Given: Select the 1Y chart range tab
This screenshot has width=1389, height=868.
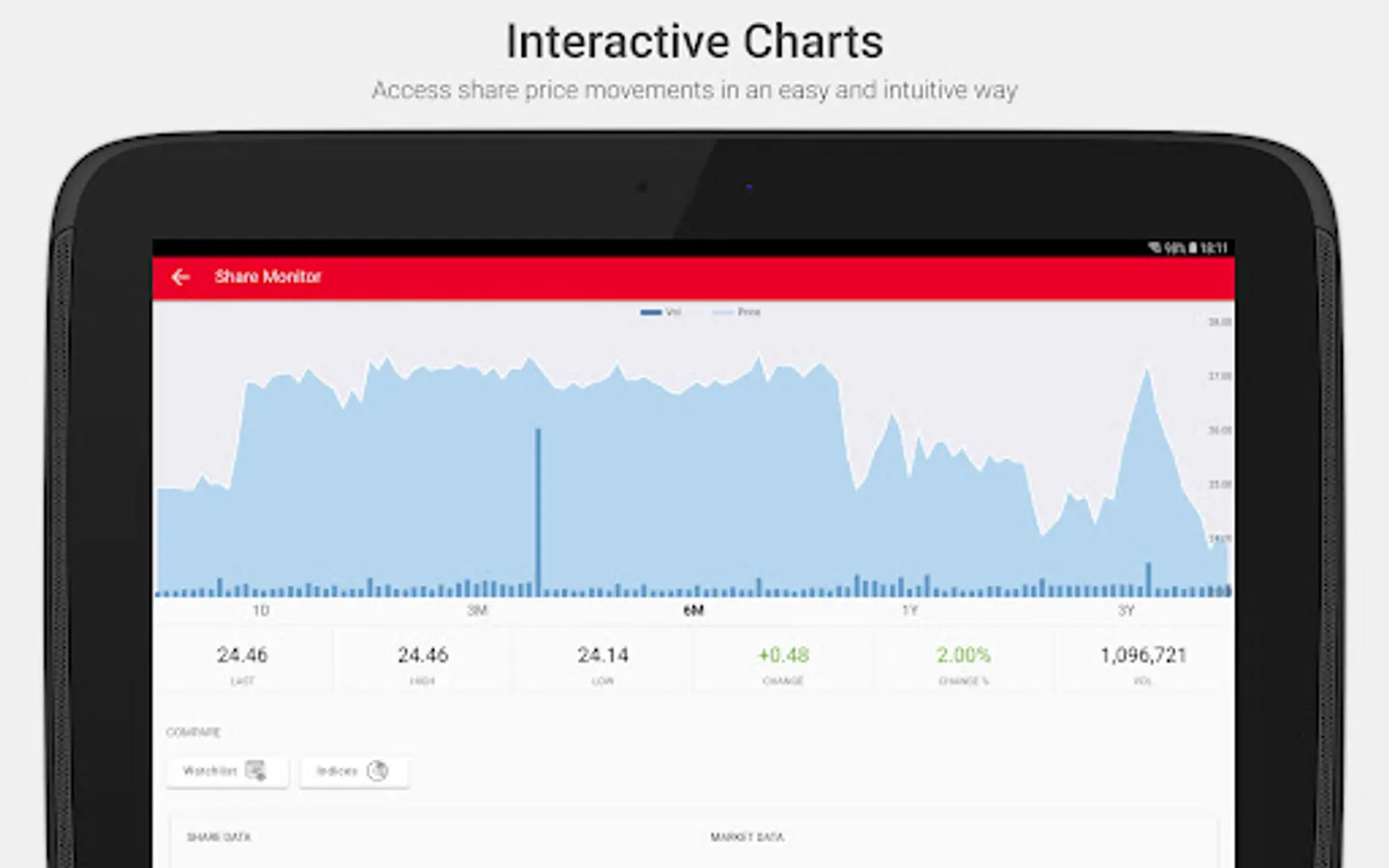Looking at the screenshot, I should [910, 610].
